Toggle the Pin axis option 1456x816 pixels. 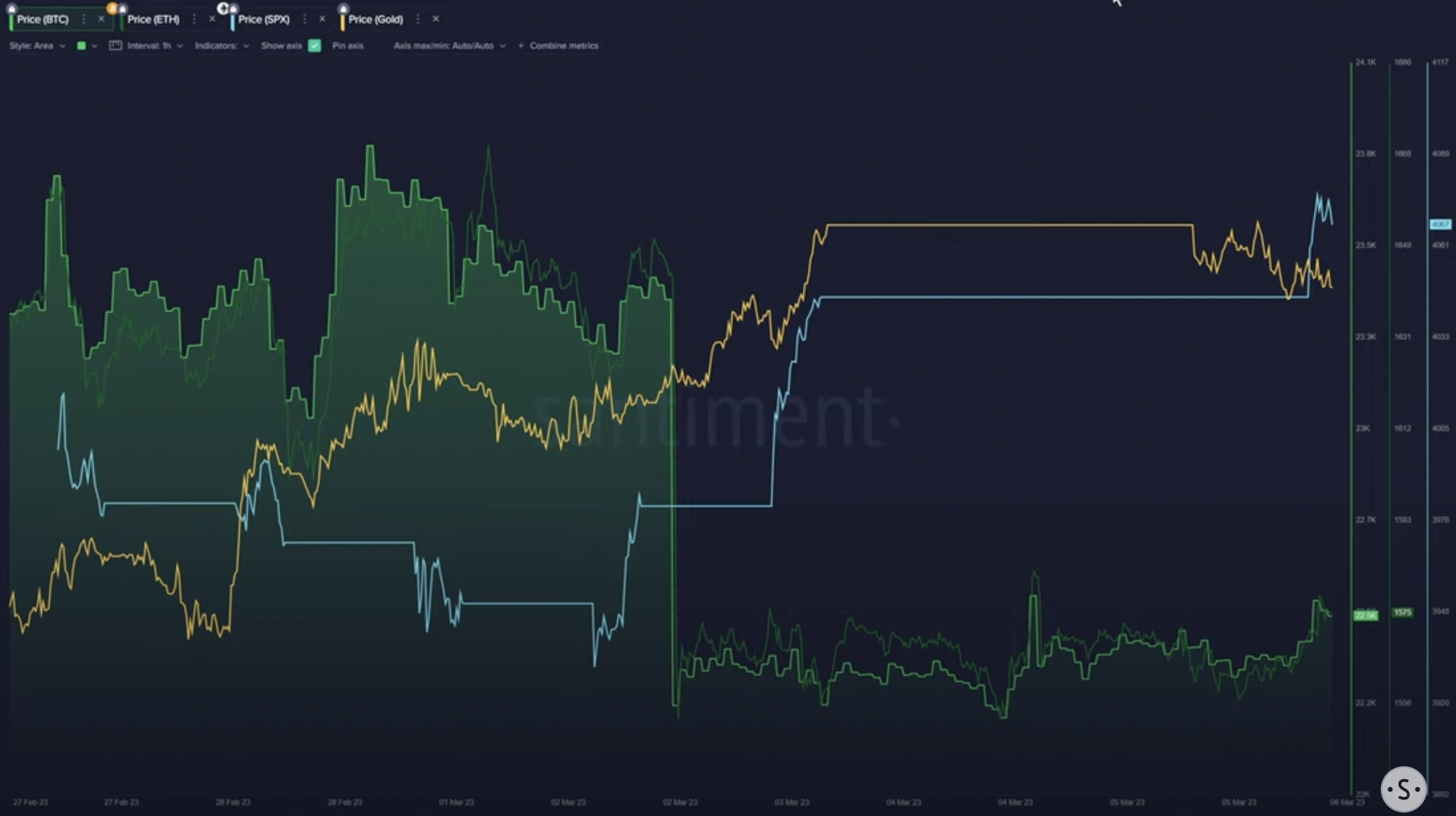[348, 46]
